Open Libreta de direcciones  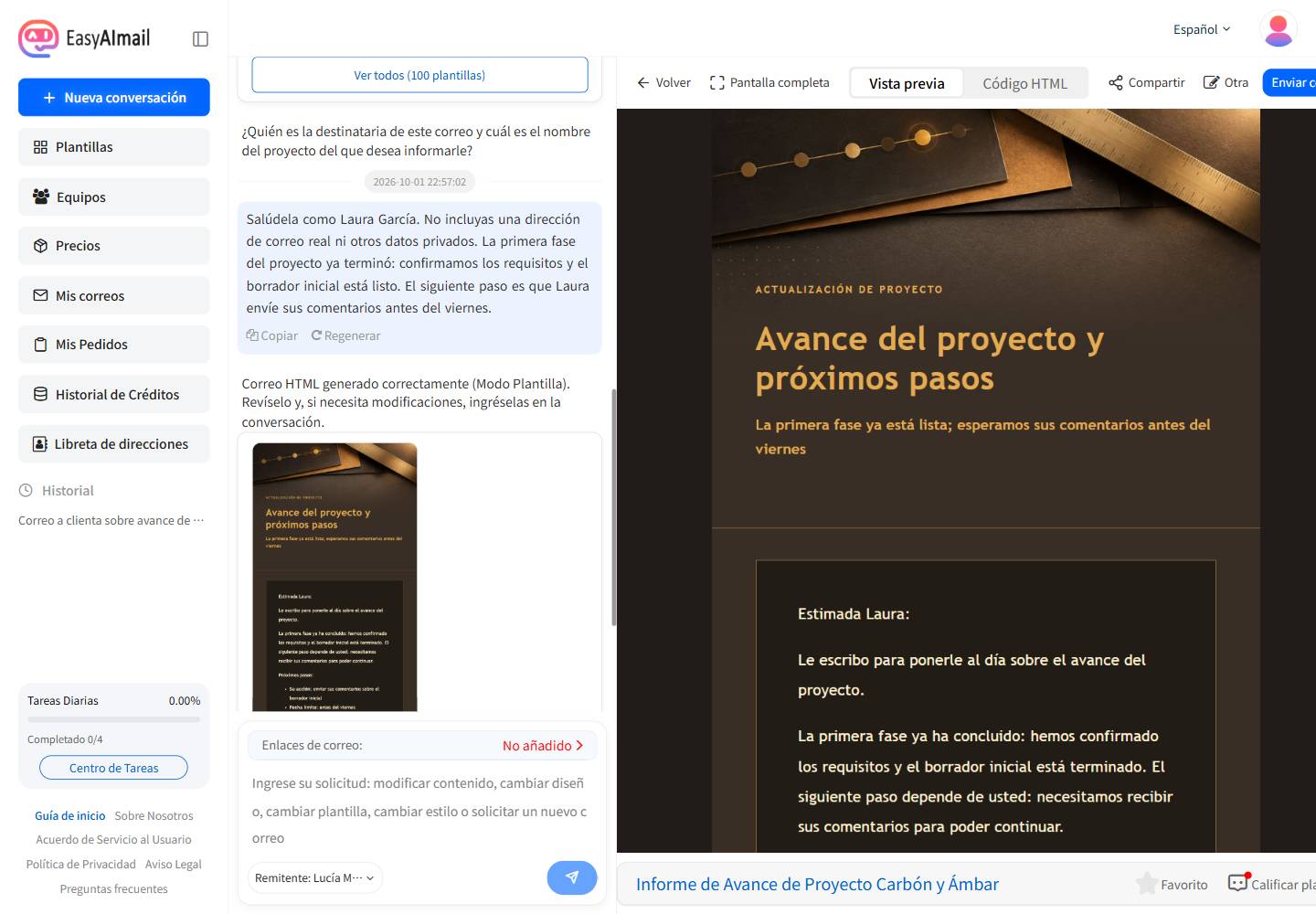click(x=114, y=443)
